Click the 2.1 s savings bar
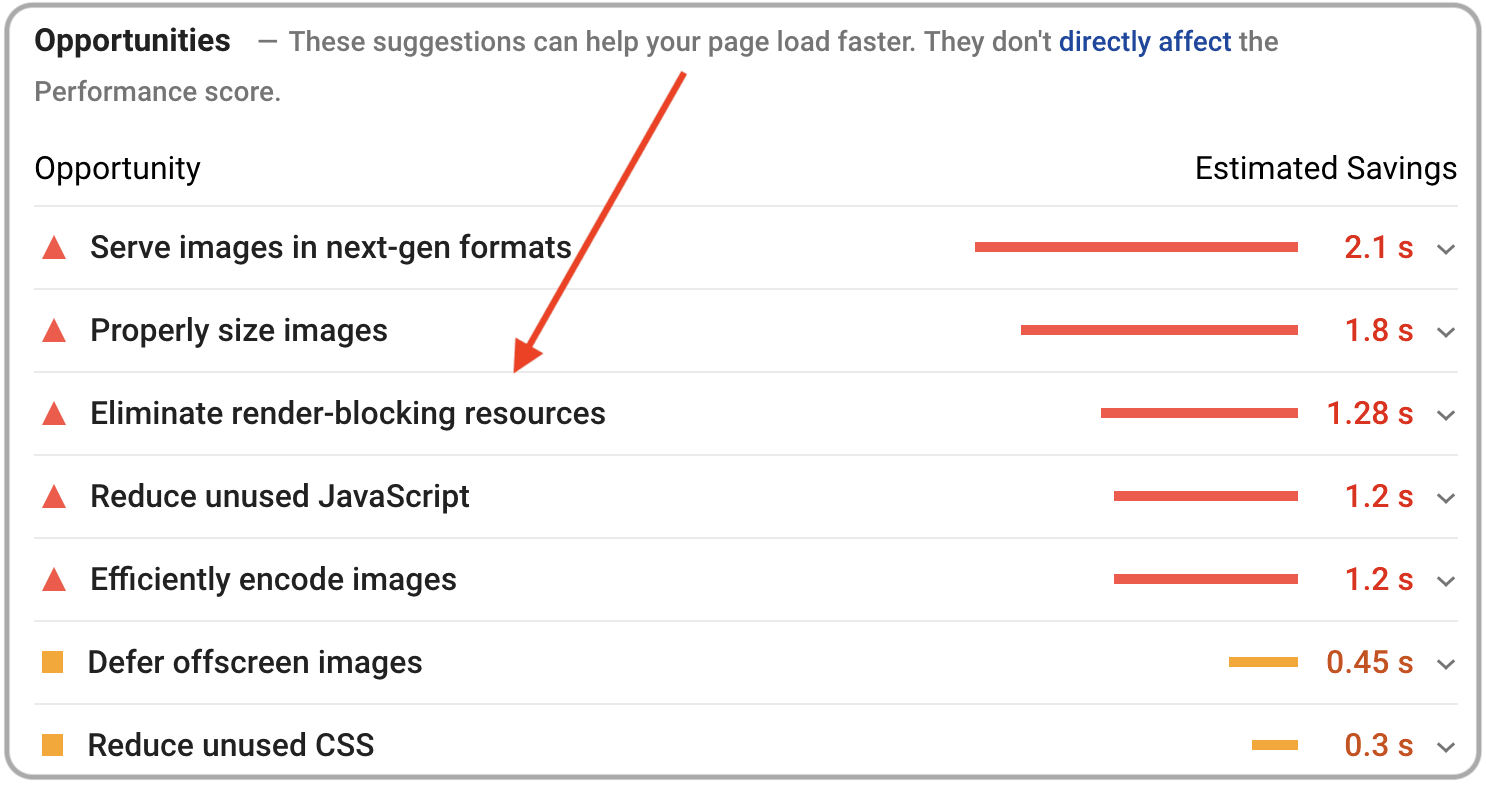This screenshot has width=1486, height=786. (1136, 247)
